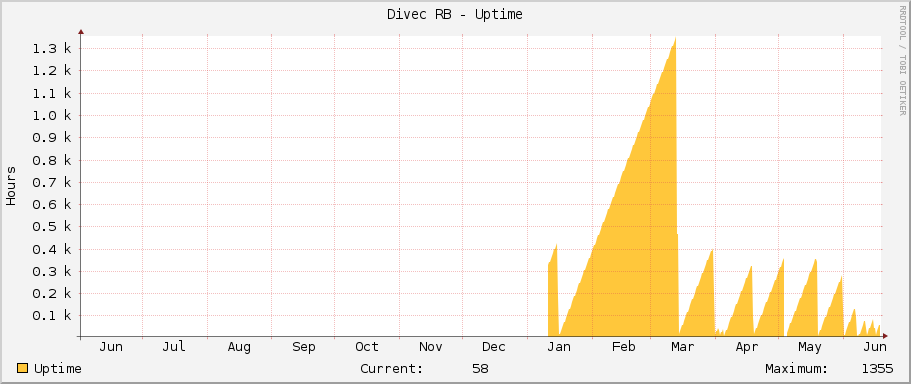Click the "Hours" vertical axis label
This screenshot has height=384, width=911.
[x=11, y=186]
